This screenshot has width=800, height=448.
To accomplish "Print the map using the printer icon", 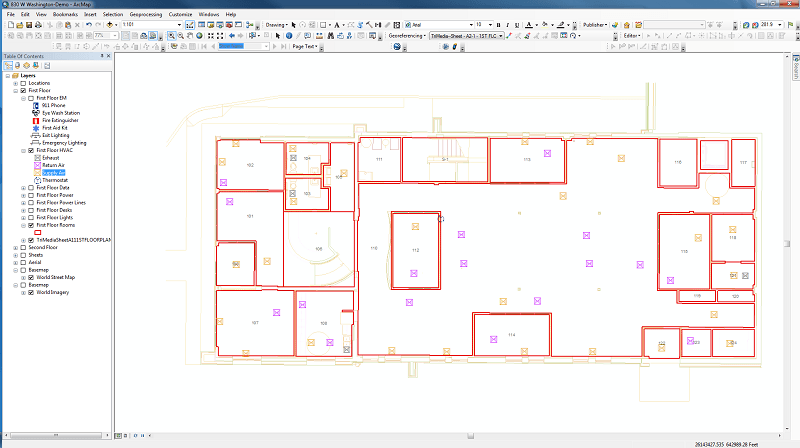I will pos(38,24).
